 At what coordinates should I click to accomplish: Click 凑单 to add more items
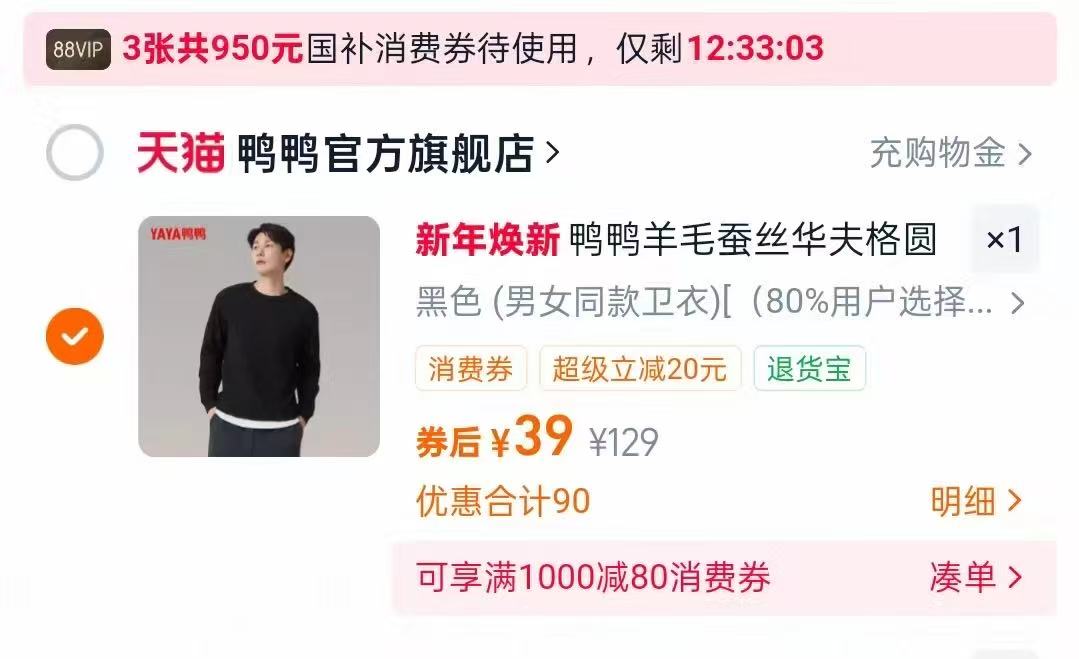coord(976,577)
